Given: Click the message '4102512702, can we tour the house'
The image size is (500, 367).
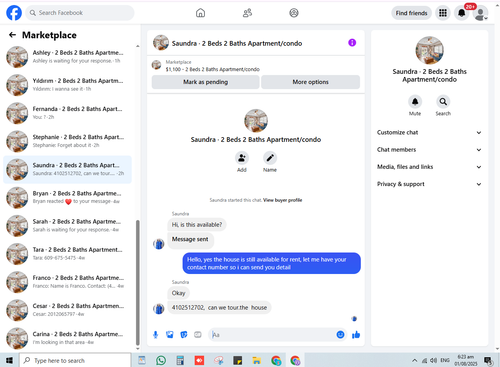Looking at the screenshot, I should pyautogui.click(x=219, y=307).
